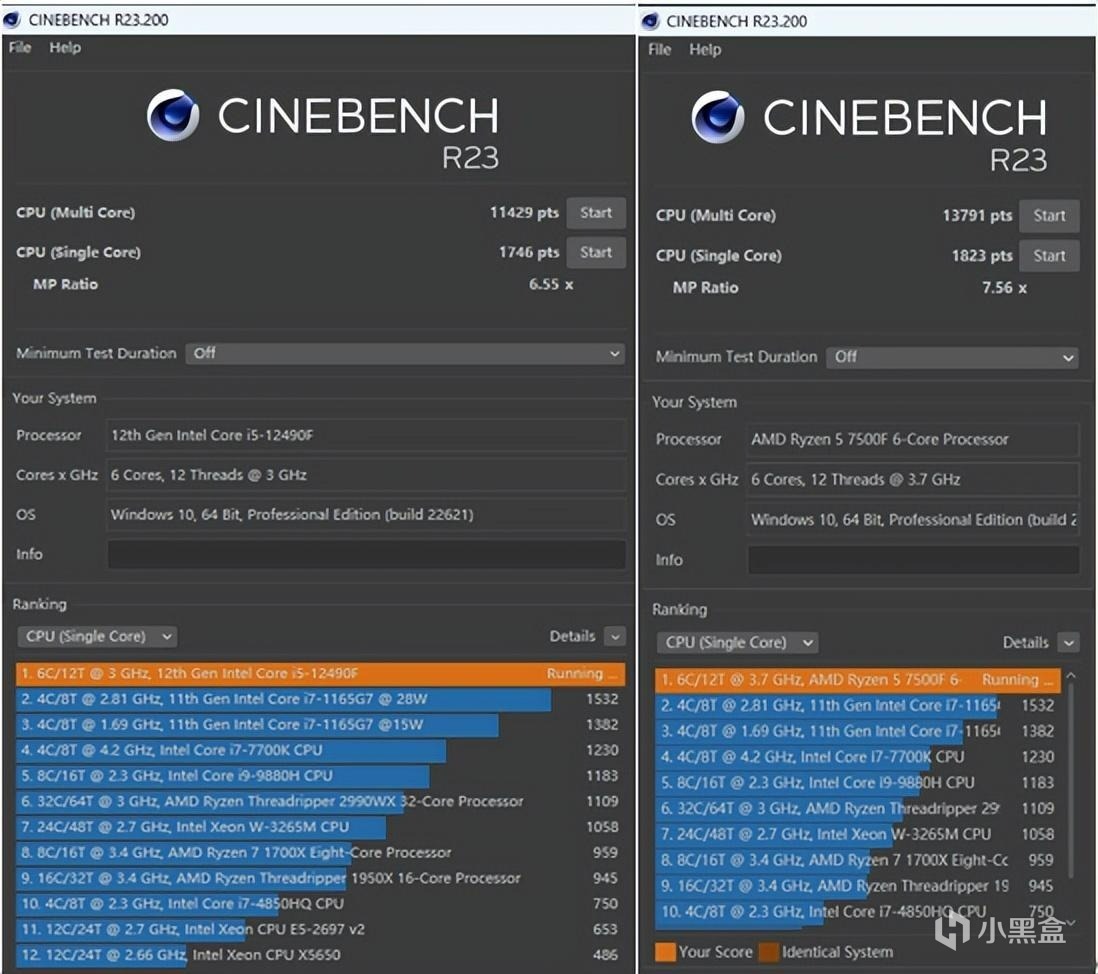Screen dimensions: 1098x974
Task: Start Multi Core test in left window
Action: pyautogui.click(x=595, y=213)
